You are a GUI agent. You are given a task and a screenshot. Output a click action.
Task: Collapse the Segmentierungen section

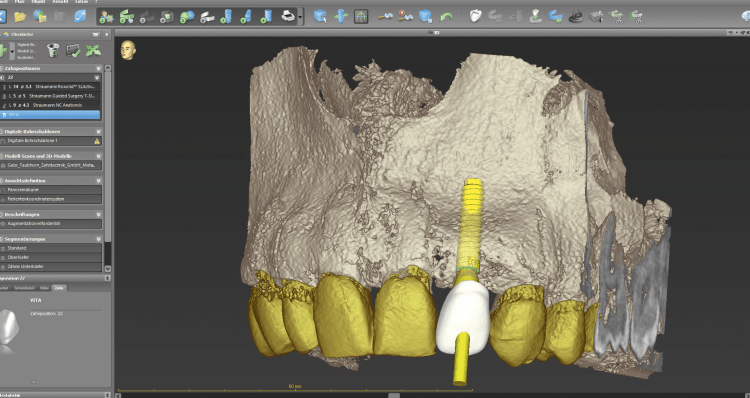99,239
